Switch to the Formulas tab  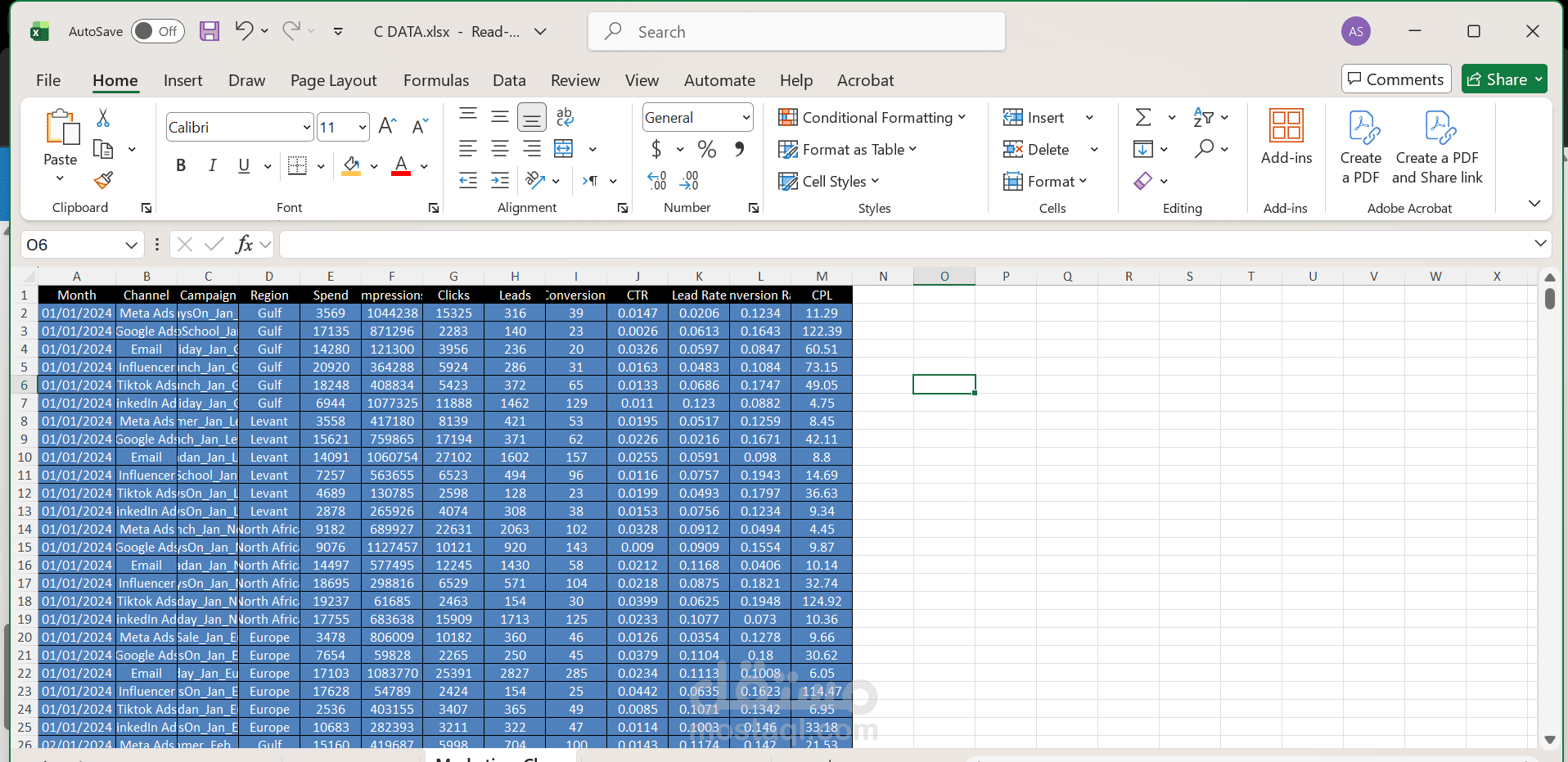(x=436, y=80)
